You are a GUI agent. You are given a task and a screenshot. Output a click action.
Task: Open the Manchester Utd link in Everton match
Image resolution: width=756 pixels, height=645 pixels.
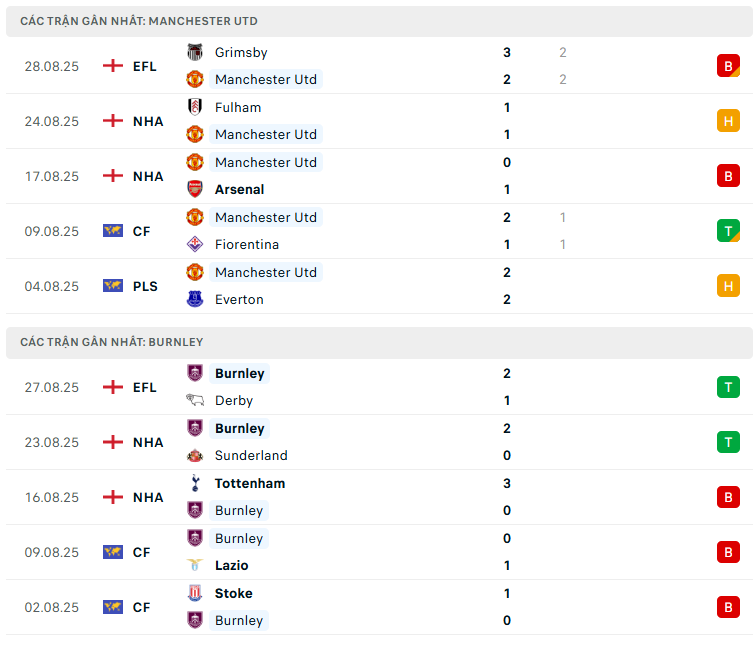pos(266,272)
